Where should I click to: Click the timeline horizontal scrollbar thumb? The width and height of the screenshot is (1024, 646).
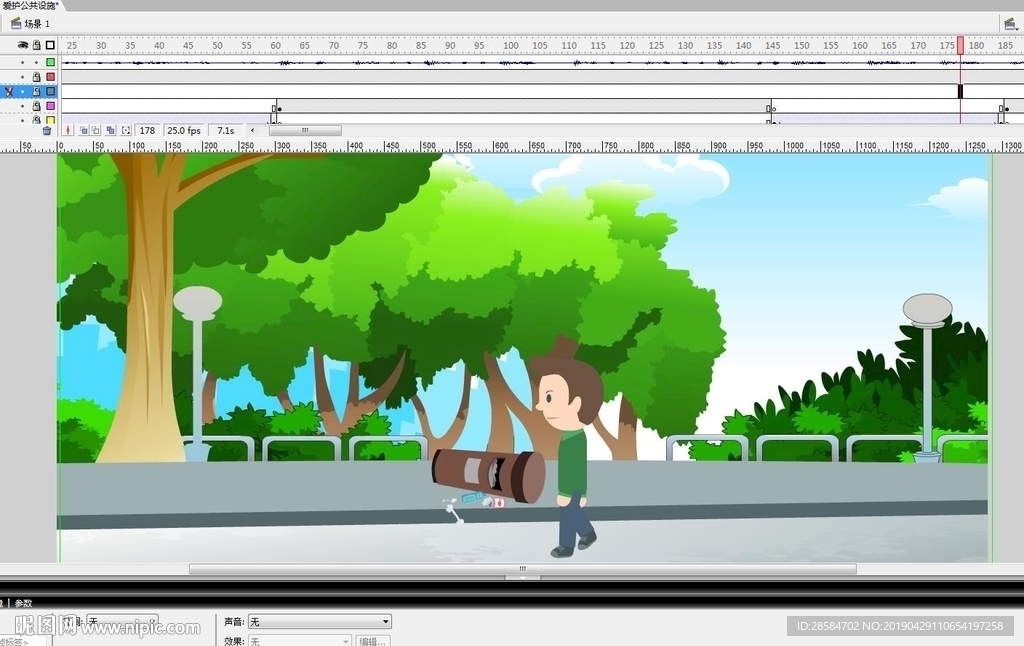point(305,131)
